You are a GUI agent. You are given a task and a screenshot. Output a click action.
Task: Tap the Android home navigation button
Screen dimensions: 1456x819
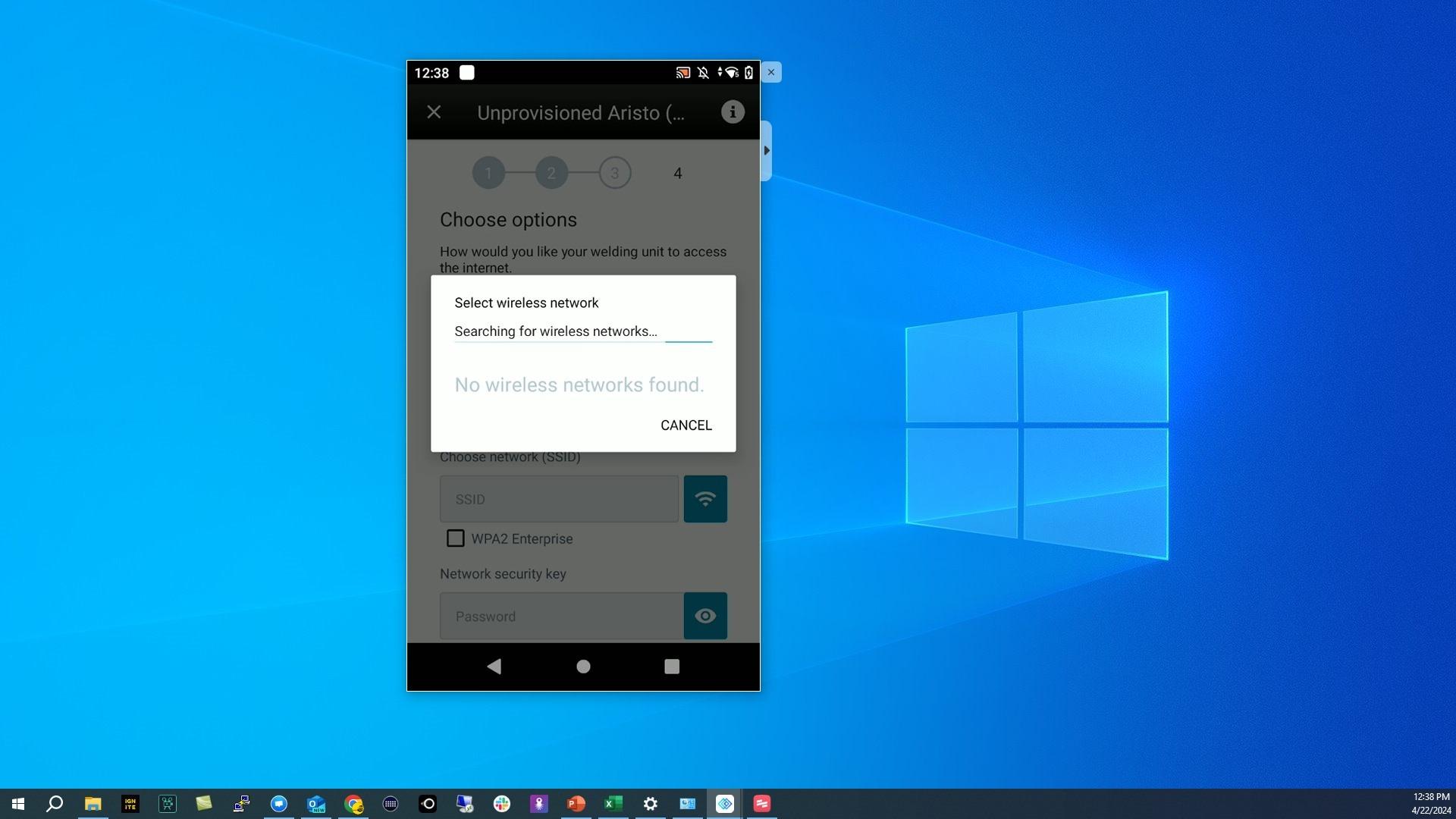tap(583, 667)
